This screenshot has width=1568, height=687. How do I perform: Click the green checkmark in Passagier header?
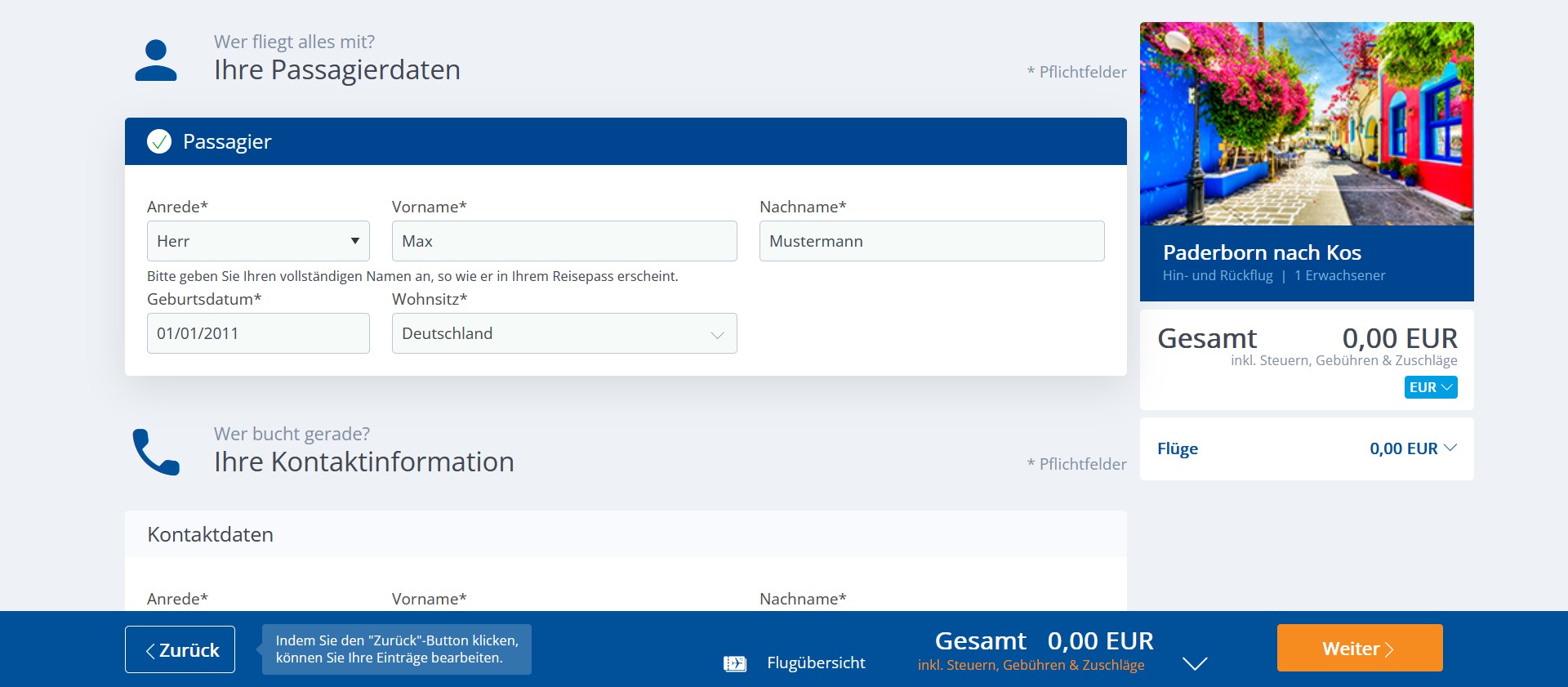point(159,141)
